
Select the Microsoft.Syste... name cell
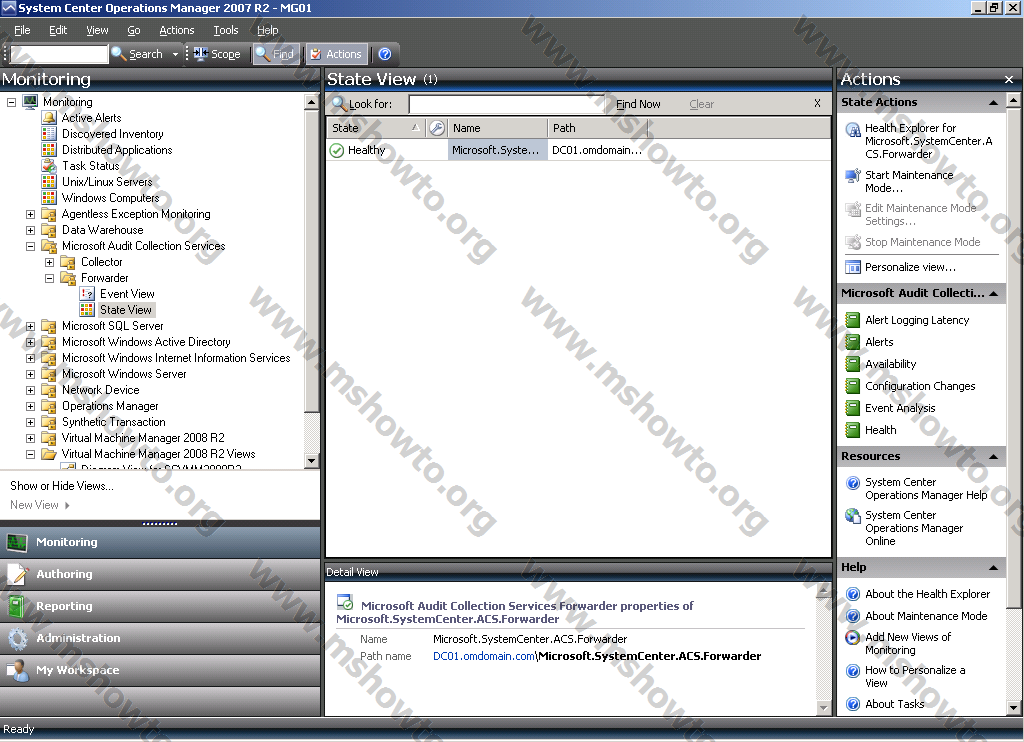pos(497,150)
